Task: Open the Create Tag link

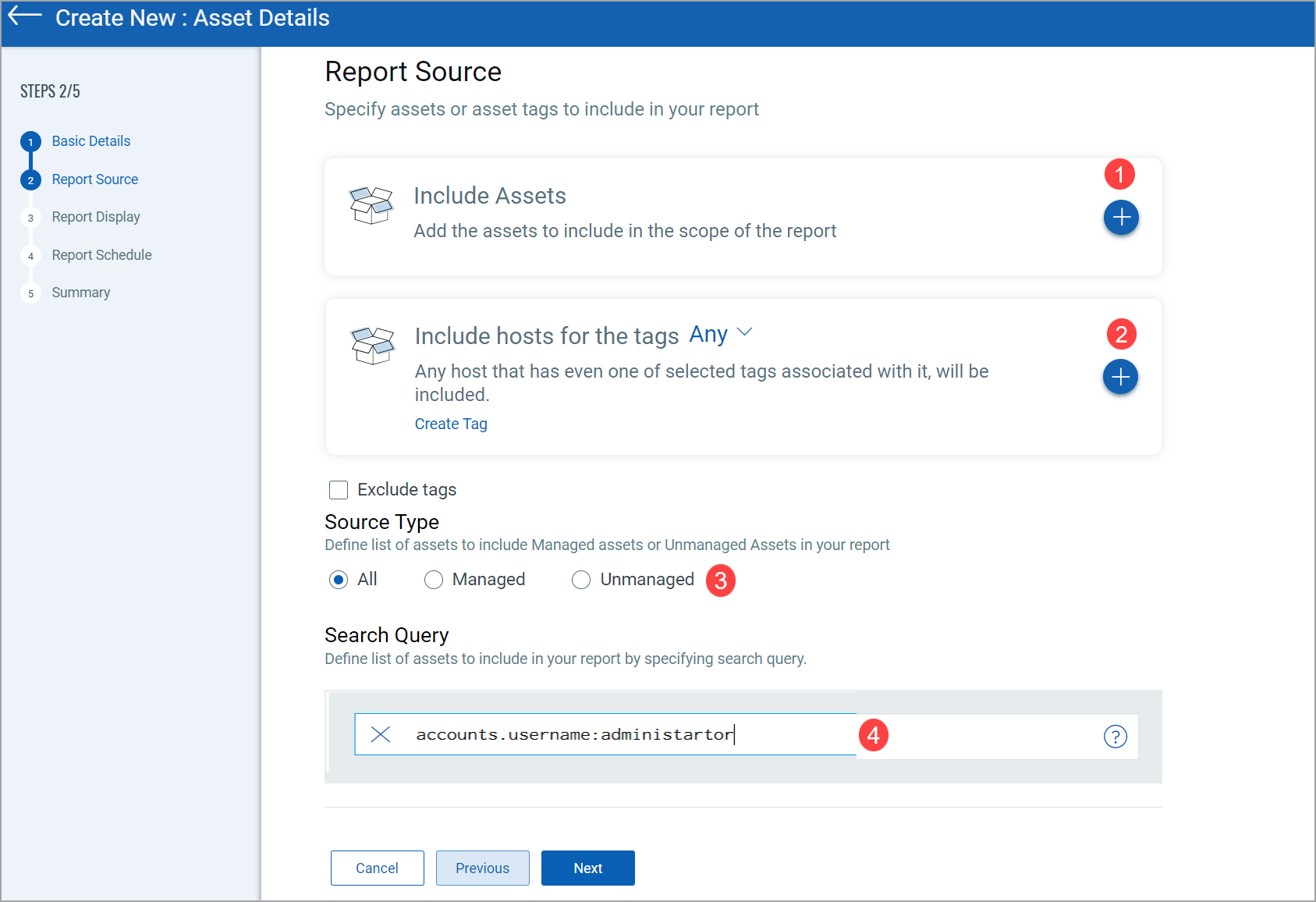Action: point(451,424)
